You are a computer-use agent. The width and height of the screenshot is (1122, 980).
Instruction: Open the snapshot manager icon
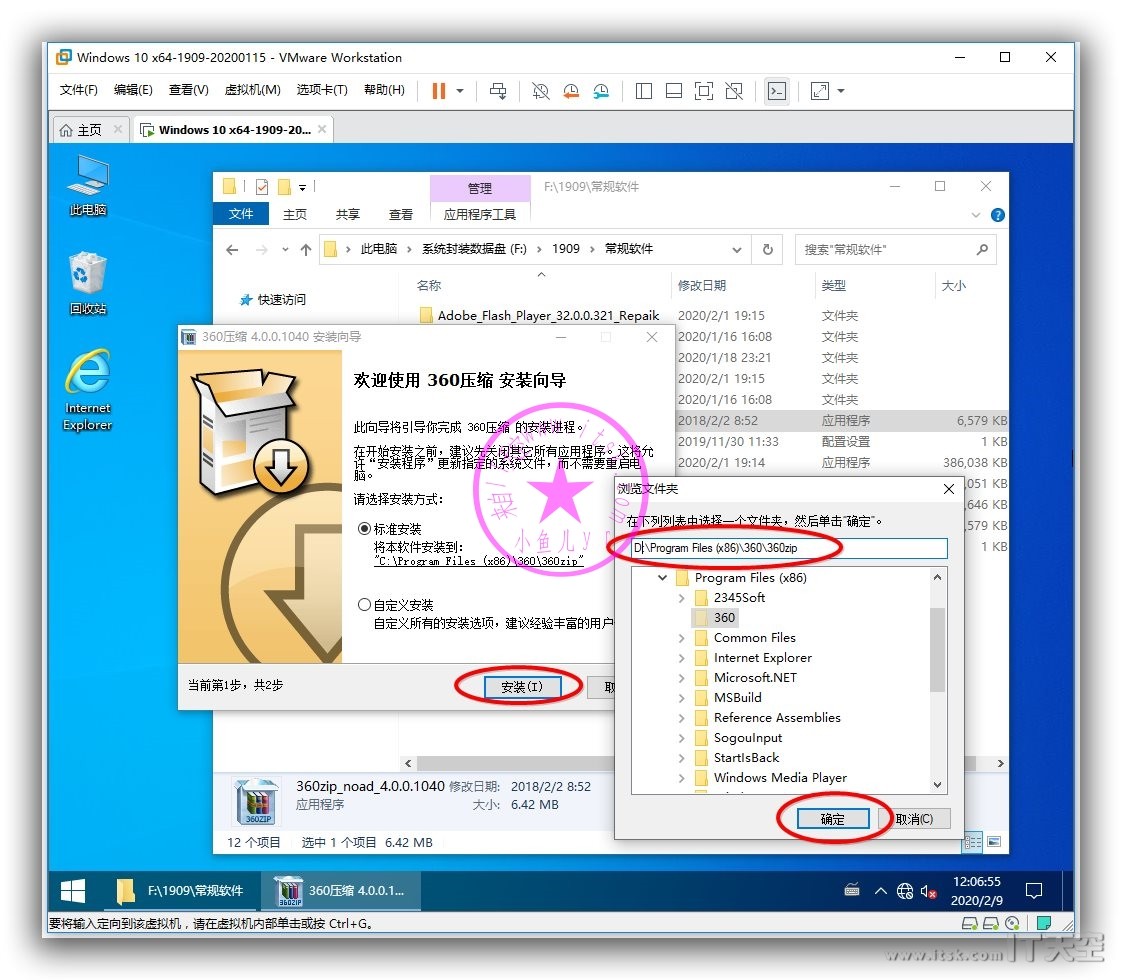point(601,91)
